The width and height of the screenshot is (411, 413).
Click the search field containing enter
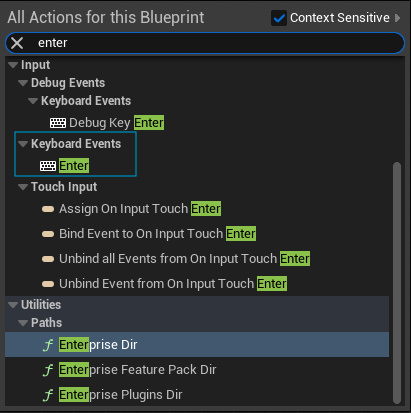[213, 43]
